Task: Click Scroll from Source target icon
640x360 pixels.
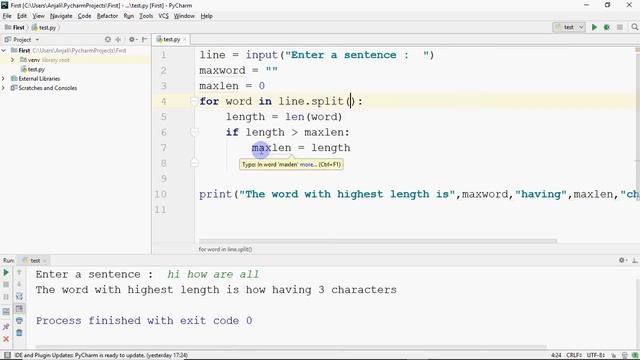Action: (108, 40)
